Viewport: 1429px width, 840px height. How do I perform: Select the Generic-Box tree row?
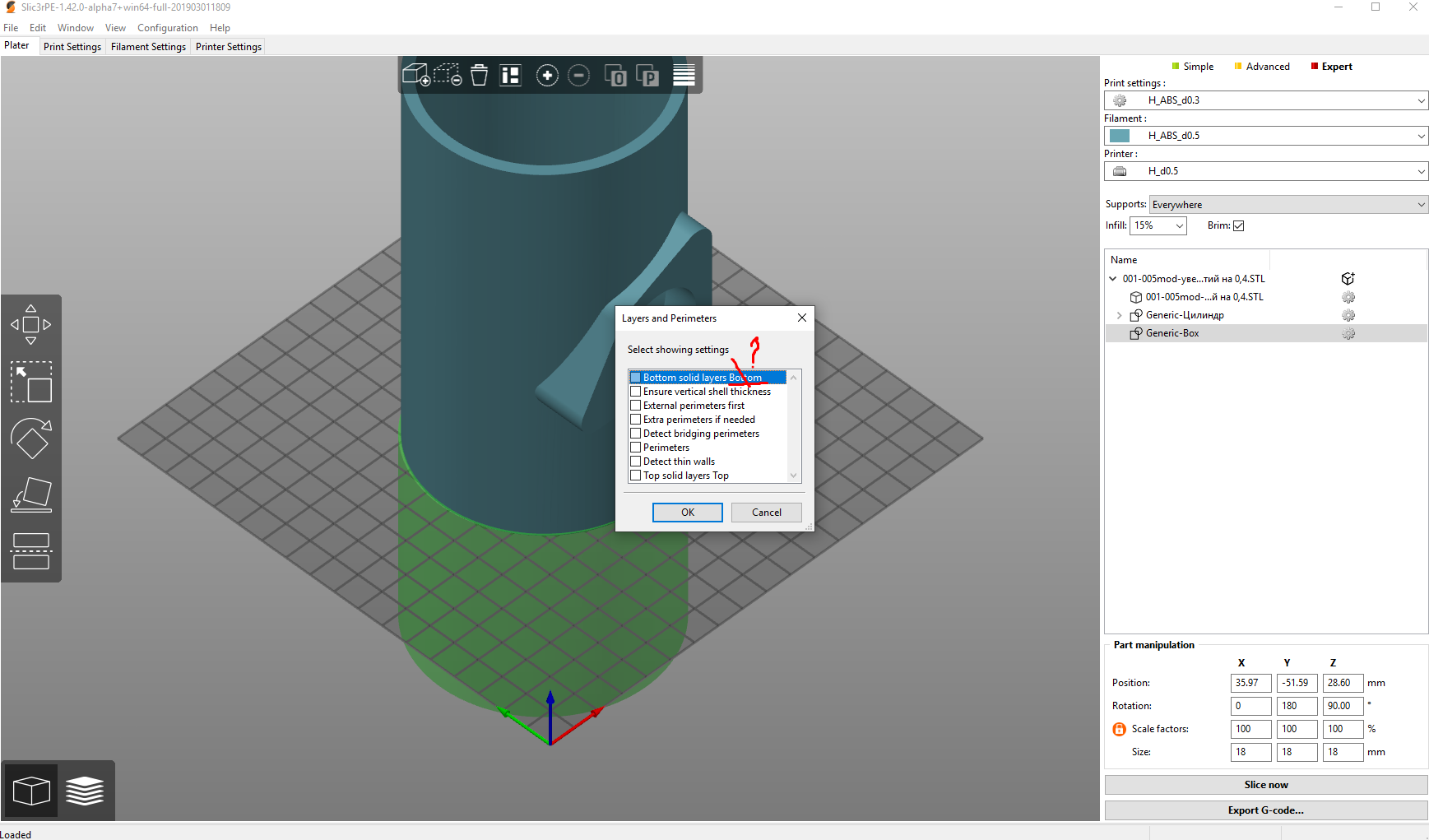(1266, 333)
